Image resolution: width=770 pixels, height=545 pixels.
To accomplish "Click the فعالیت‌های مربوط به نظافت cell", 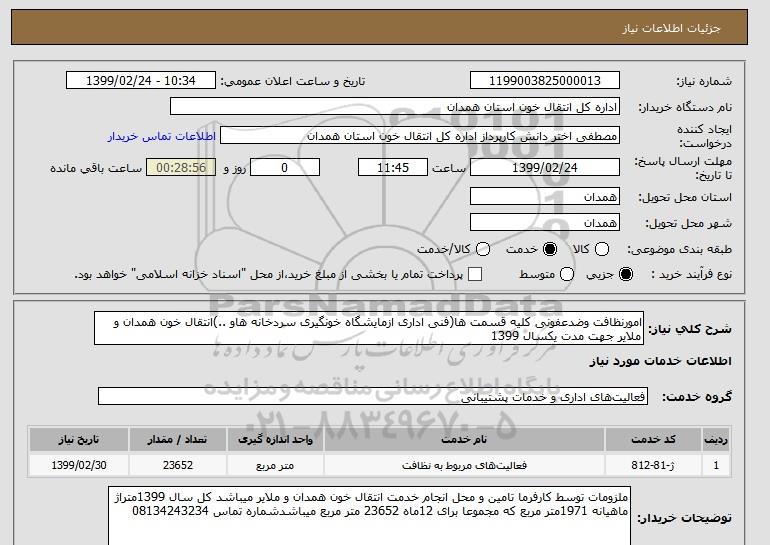I will pyautogui.click(x=464, y=465).
